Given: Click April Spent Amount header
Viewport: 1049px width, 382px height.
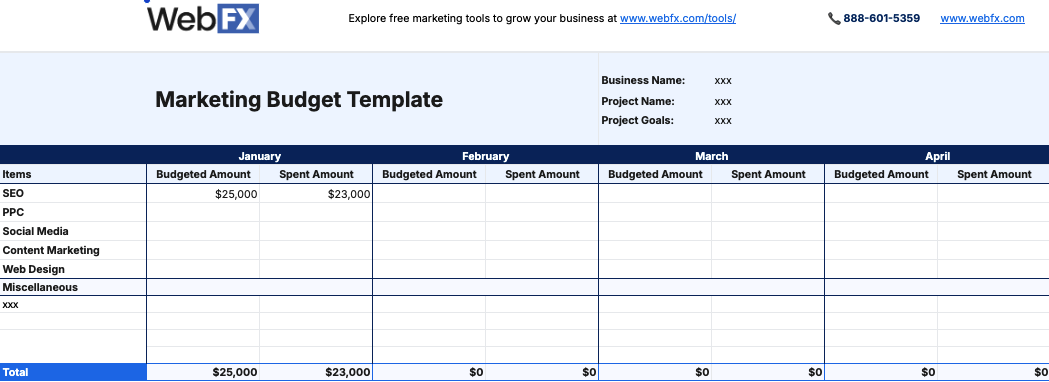Looking at the screenshot, I should (994, 174).
